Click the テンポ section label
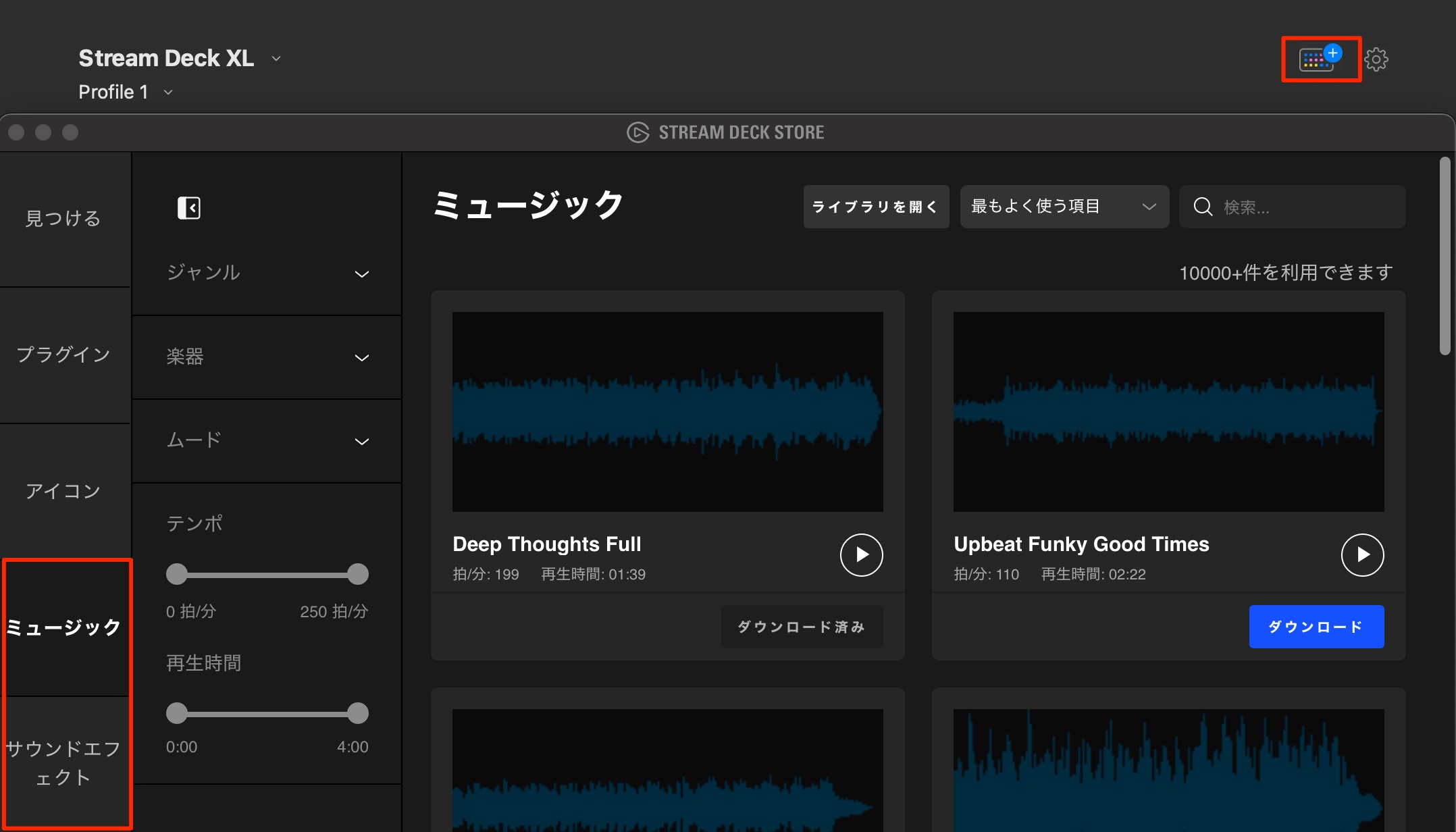This screenshot has width=1456, height=832. tap(194, 523)
